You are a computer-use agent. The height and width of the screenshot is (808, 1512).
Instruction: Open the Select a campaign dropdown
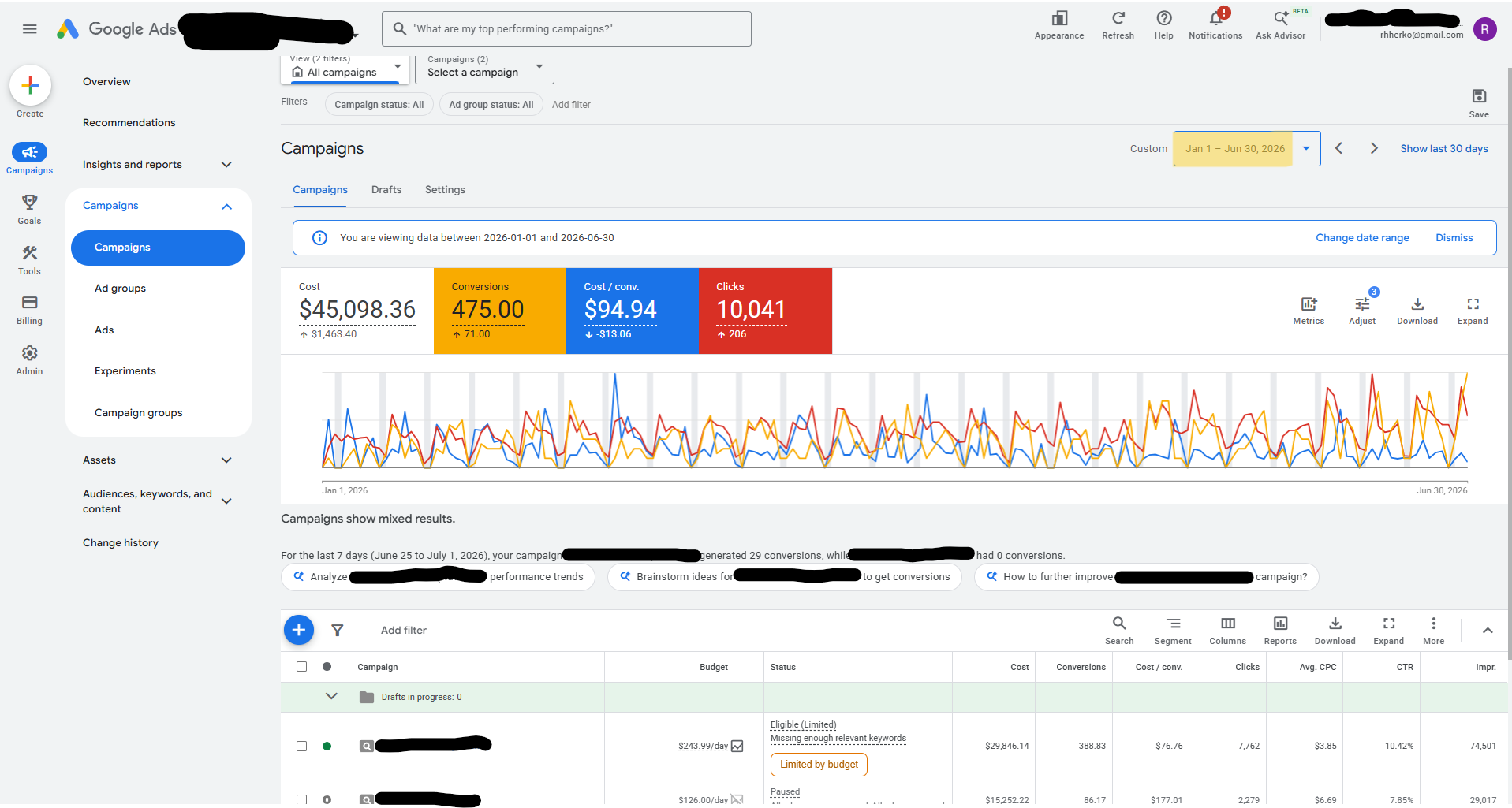[x=484, y=69]
